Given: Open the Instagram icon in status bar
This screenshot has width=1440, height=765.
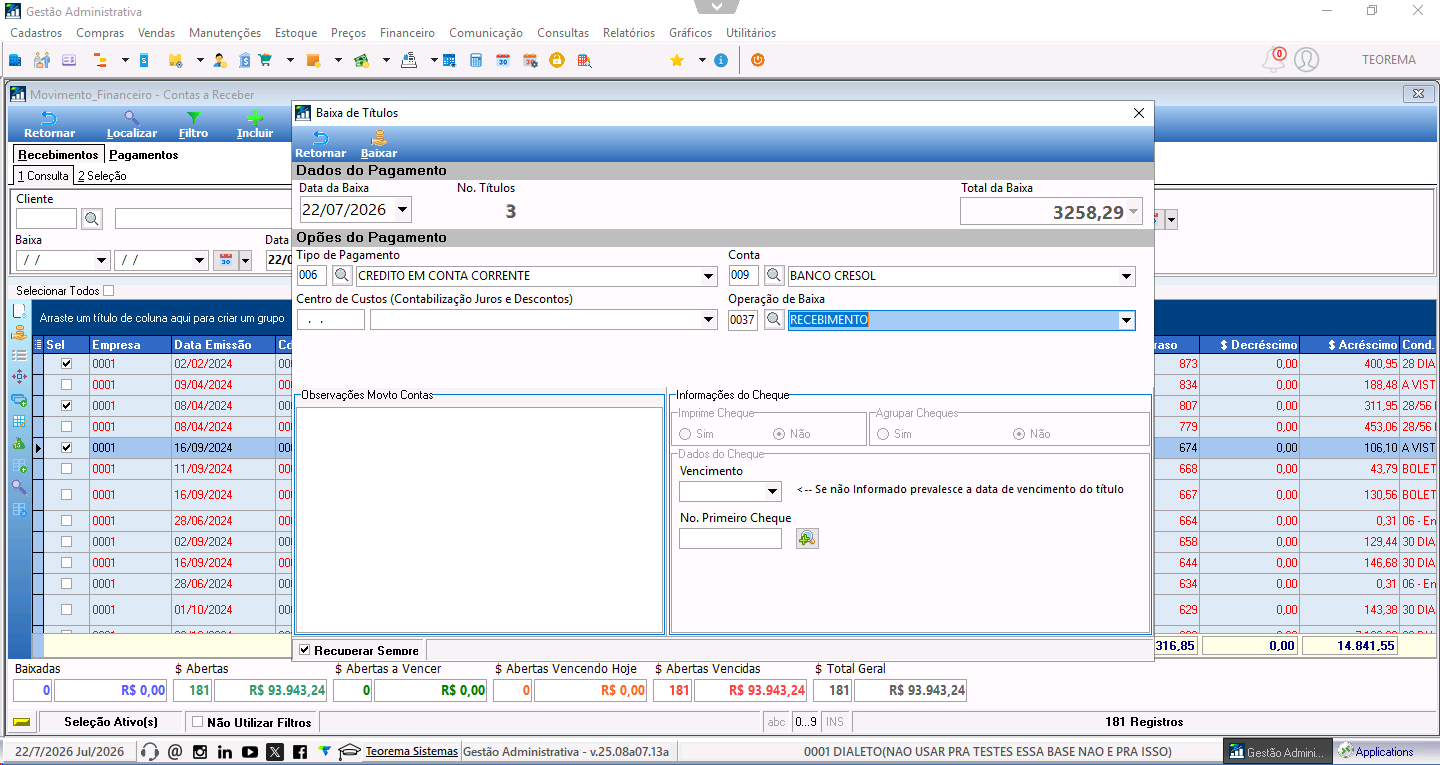Looking at the screenshot, I should [200, 751].
